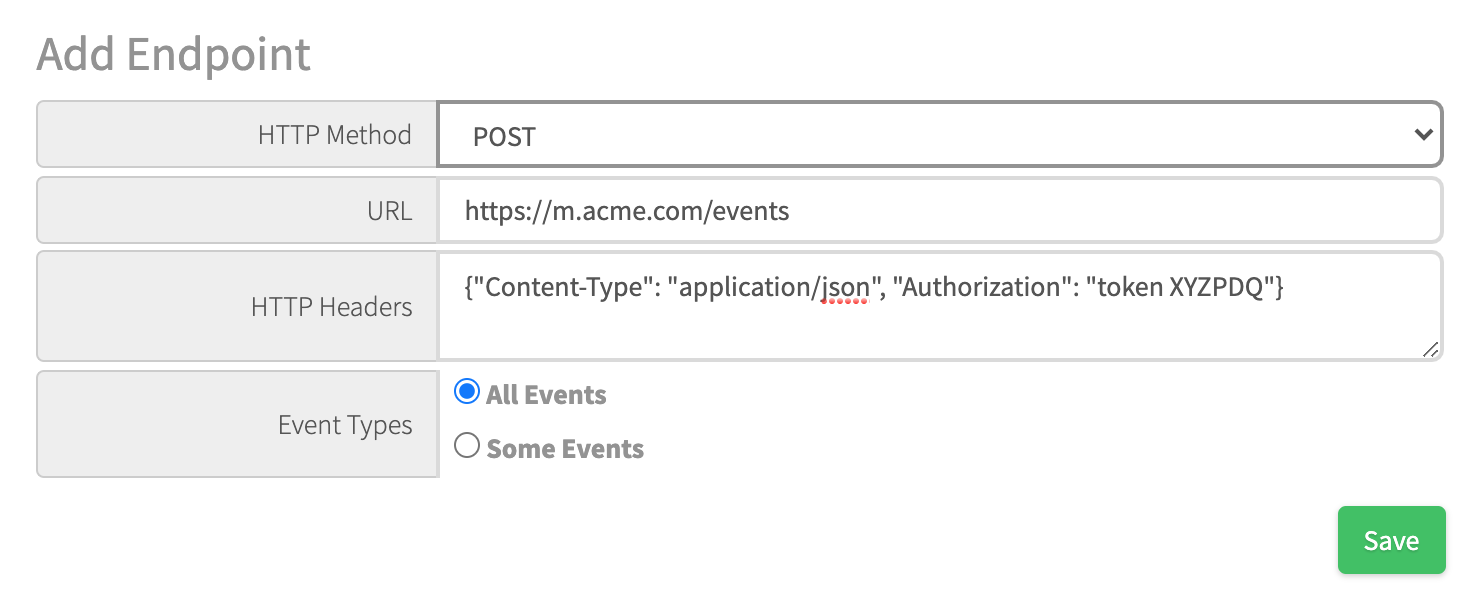The height and width of the screenshot is (592, 1476).
Task: Select the All Events radio button
Action: pyautogui.click(x=467, y=392)
